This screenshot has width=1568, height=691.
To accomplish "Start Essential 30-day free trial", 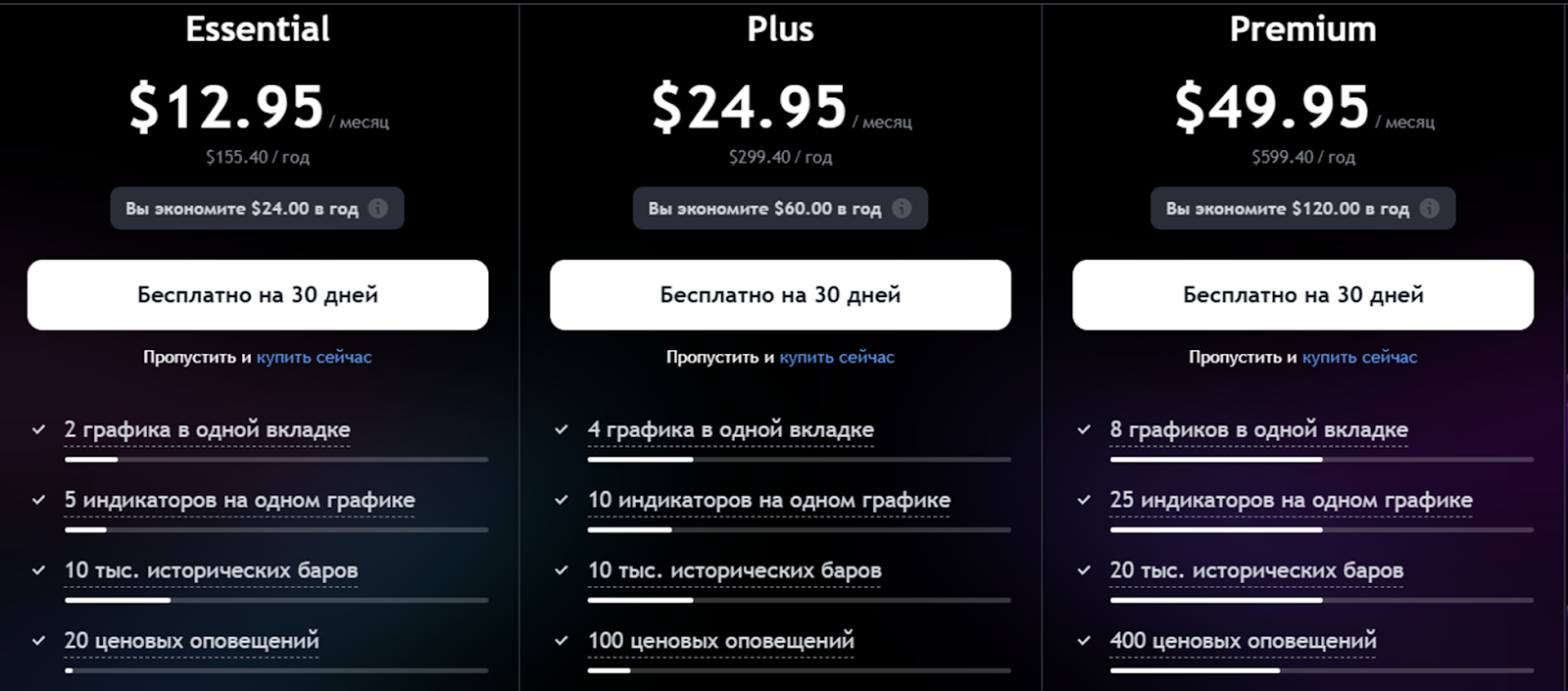I will point(258,295).
